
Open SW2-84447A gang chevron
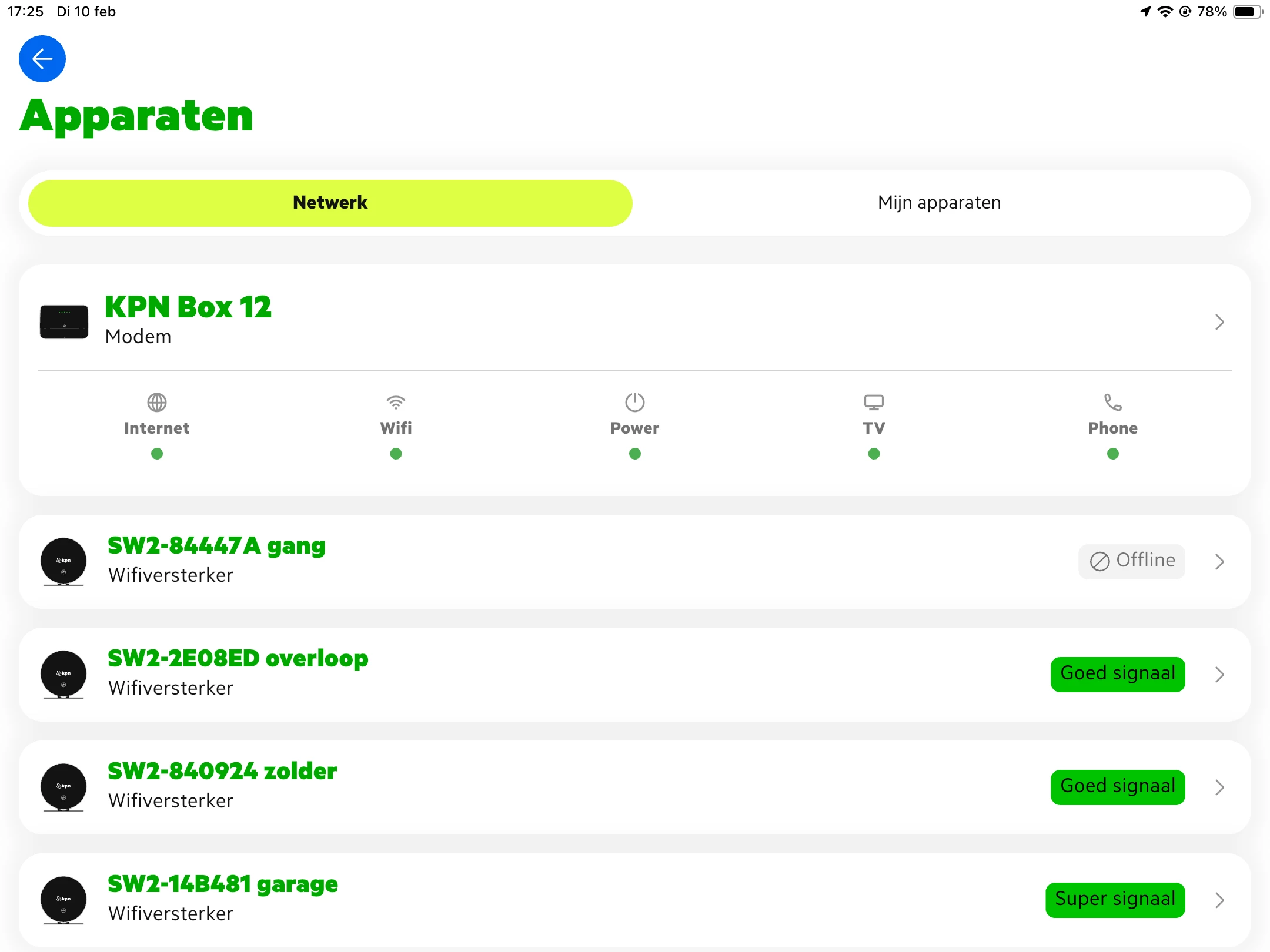pyautogui.click(x=1219, y=562)
